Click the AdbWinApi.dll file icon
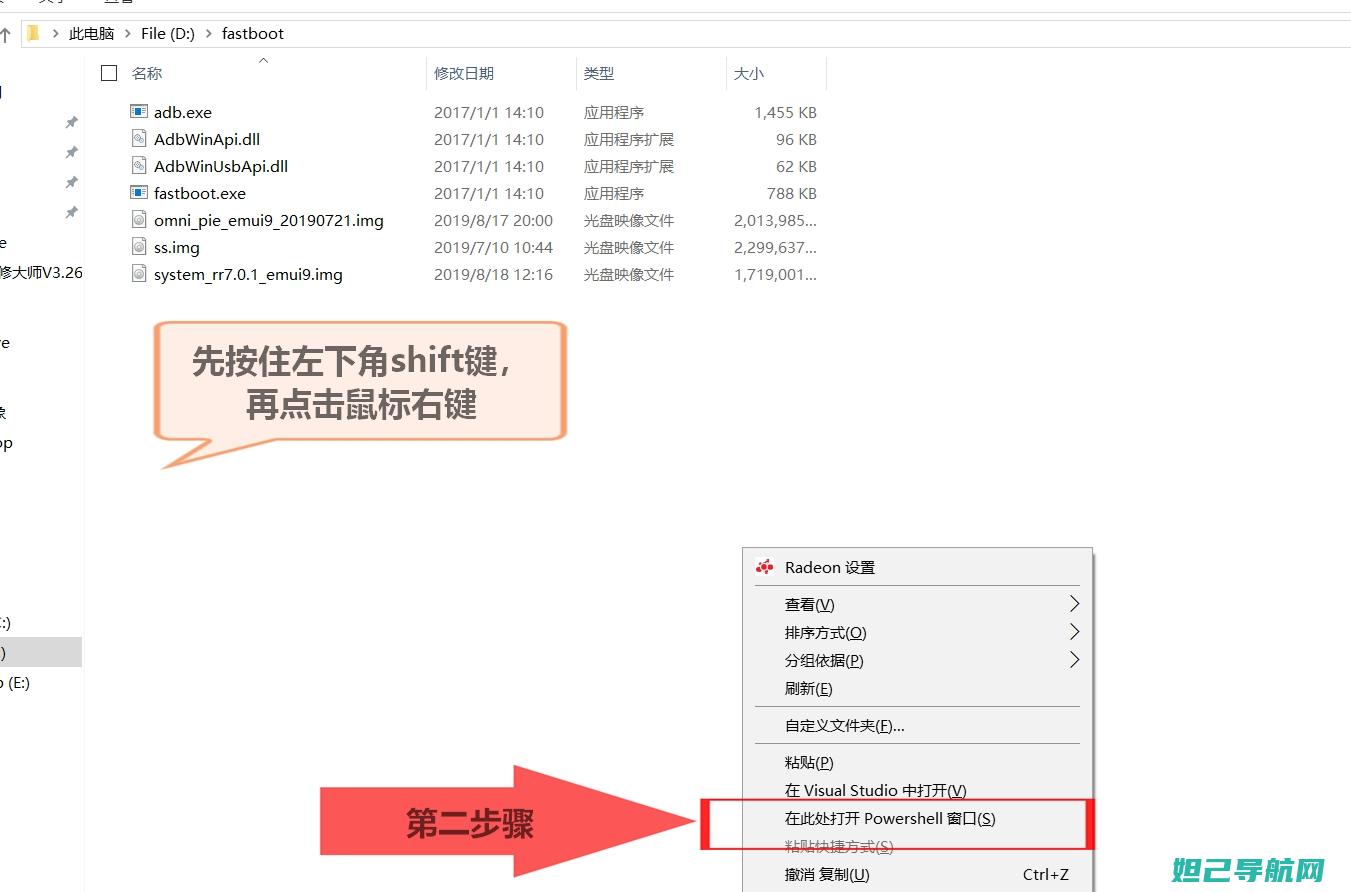 (x=139, y=139)
